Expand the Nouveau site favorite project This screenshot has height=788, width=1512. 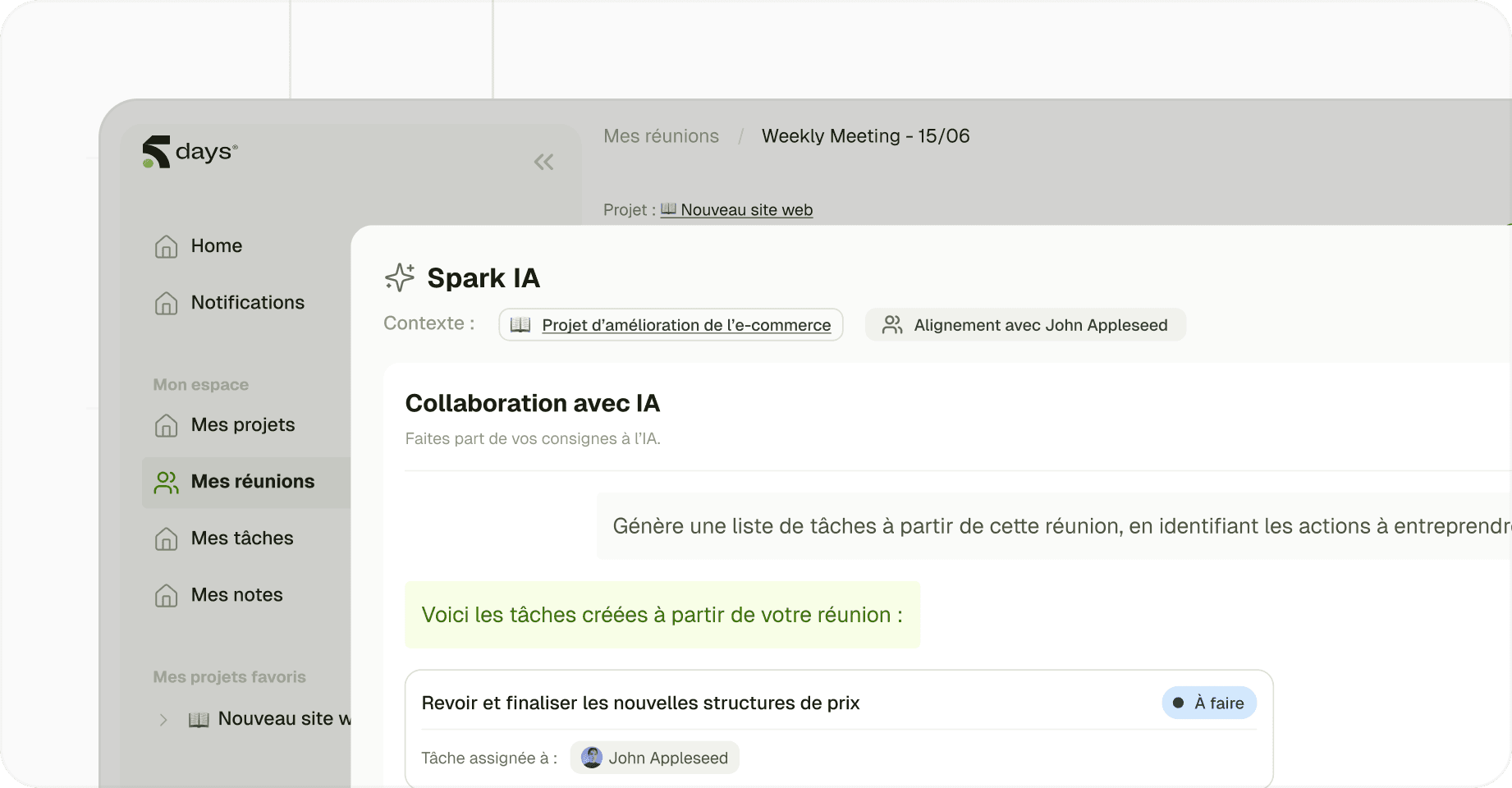click(163, 720)
